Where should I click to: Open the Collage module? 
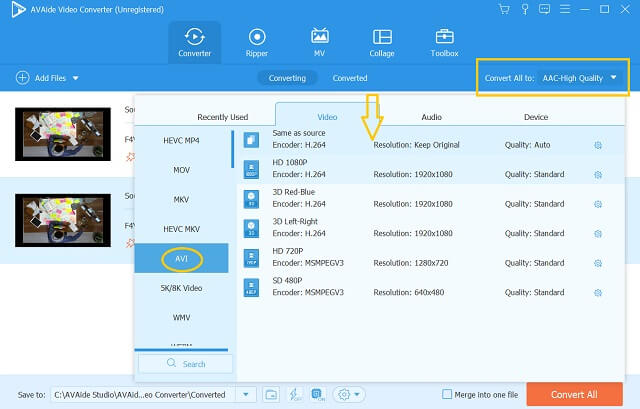[x=382, y=42]
